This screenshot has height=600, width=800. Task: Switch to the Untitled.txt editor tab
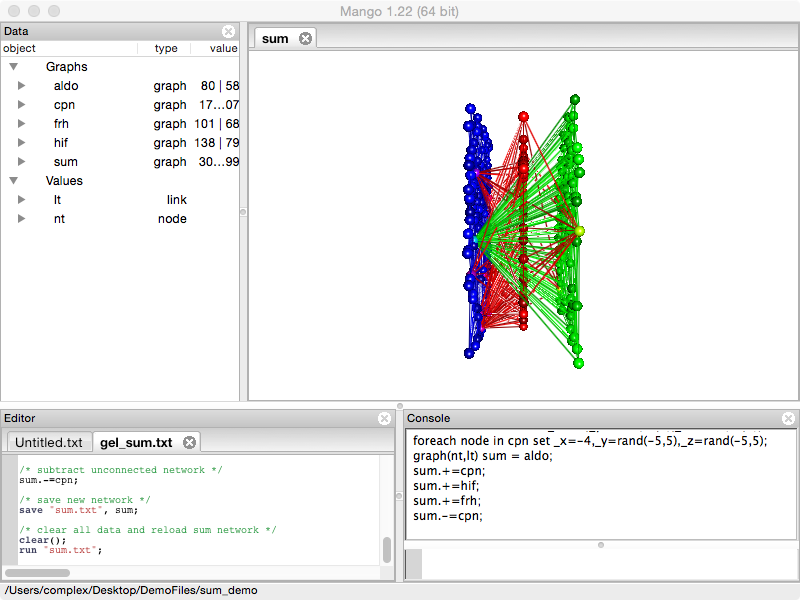pos(49,442)
